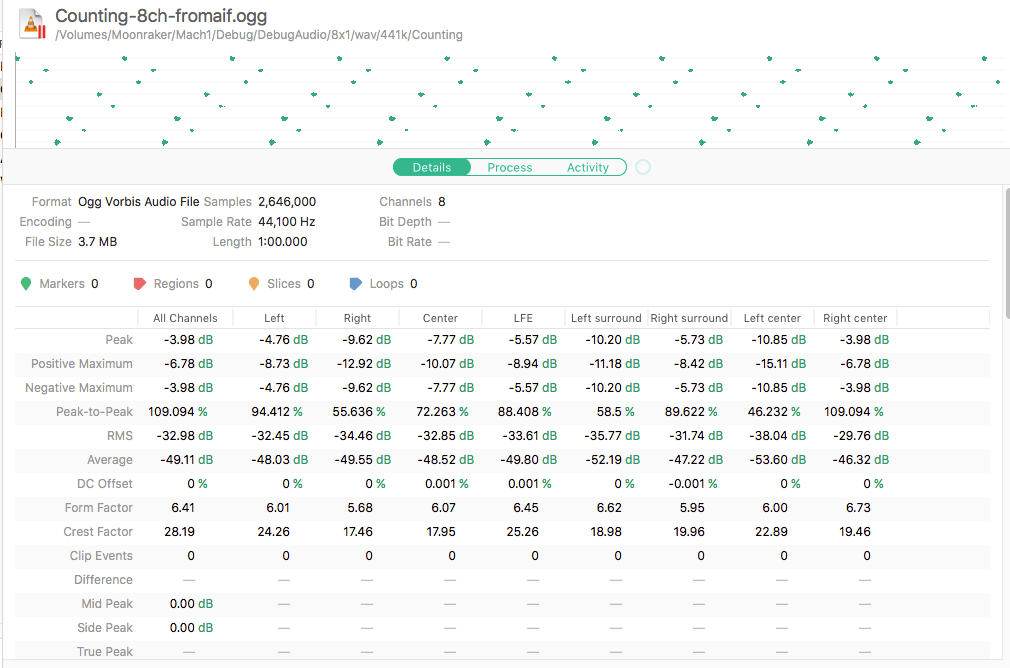This screenshot has height=668, width=1010.
Task: Show the Activity tab
Action: 587,167
